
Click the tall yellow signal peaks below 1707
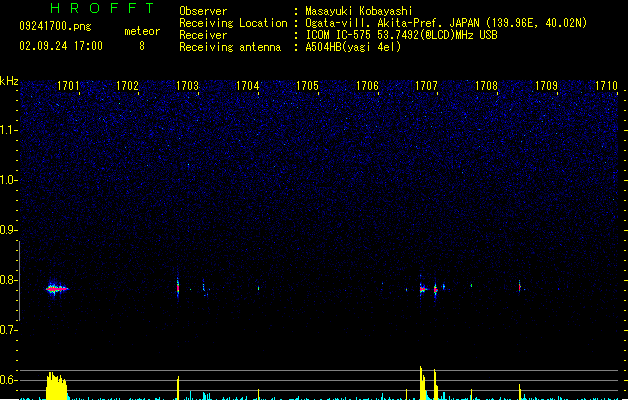point(428,383)
